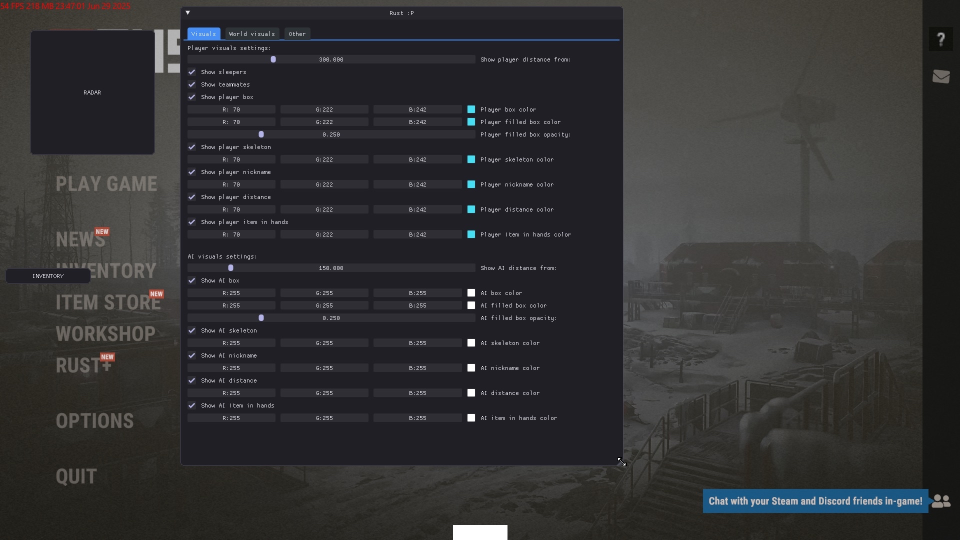Viewport: 960px width, 540px height.
Task: Open Player nickname color swatch
Action: pyautogui.click(x=471, y=184)
